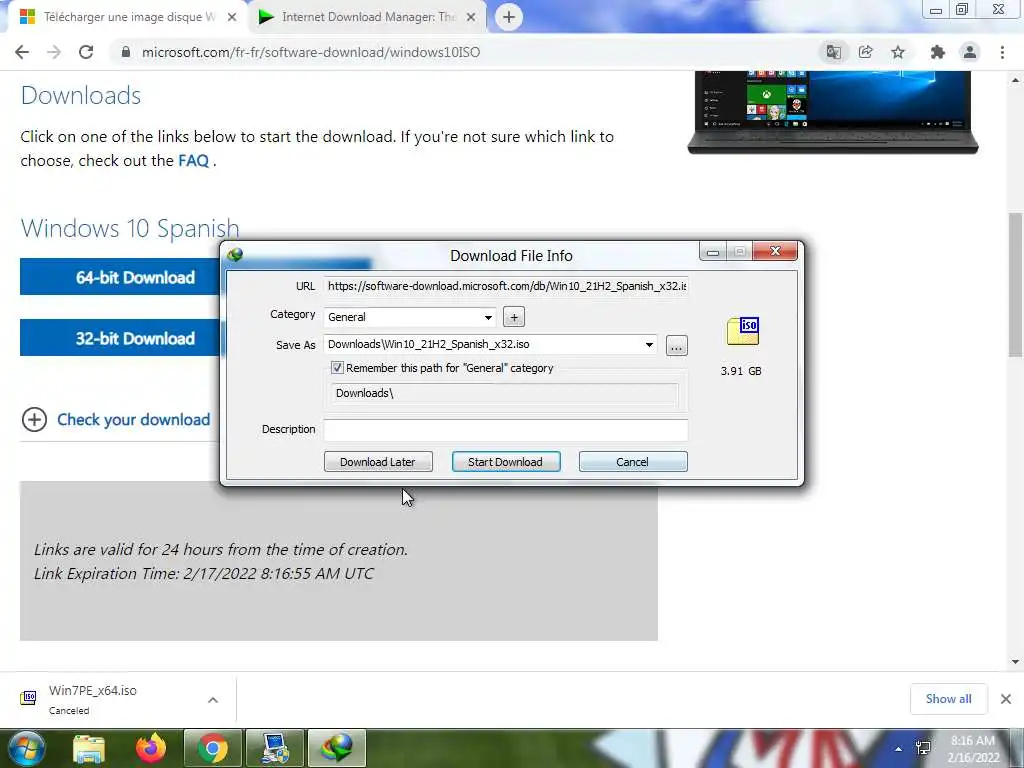The width and height of the screenshot is (1024, 768).
Task: Click the Downloads\ remembered path field
Action: click(505, 393)
